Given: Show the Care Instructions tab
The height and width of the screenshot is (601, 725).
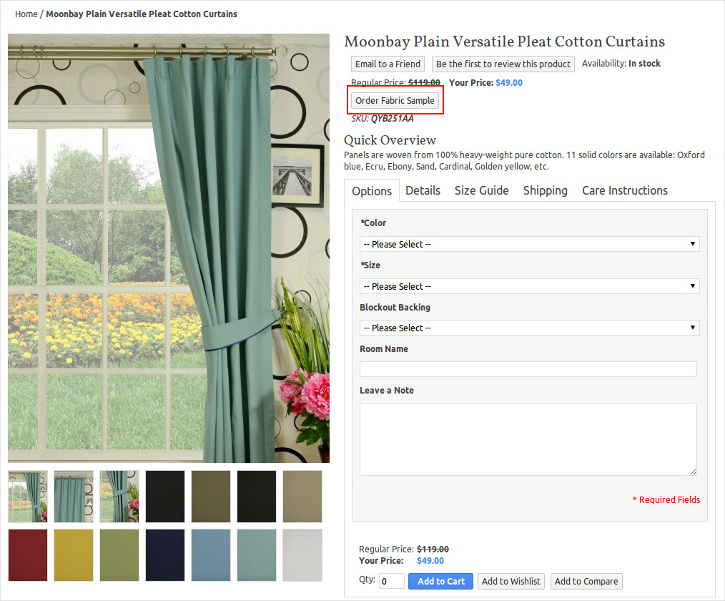Looking at the screenshot, I should point(625,190).
